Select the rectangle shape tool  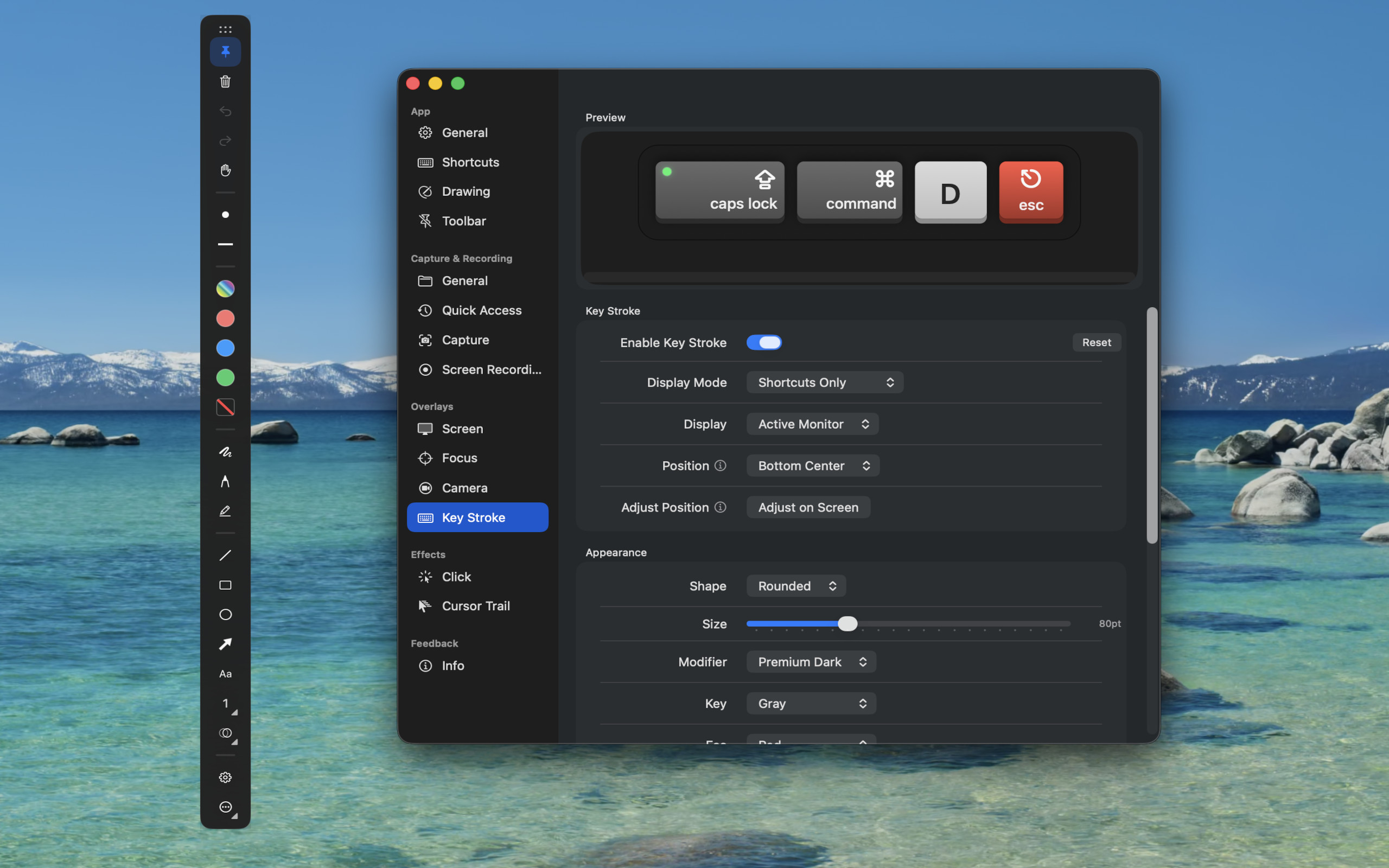pyautogui.click(x=225, y=585)
